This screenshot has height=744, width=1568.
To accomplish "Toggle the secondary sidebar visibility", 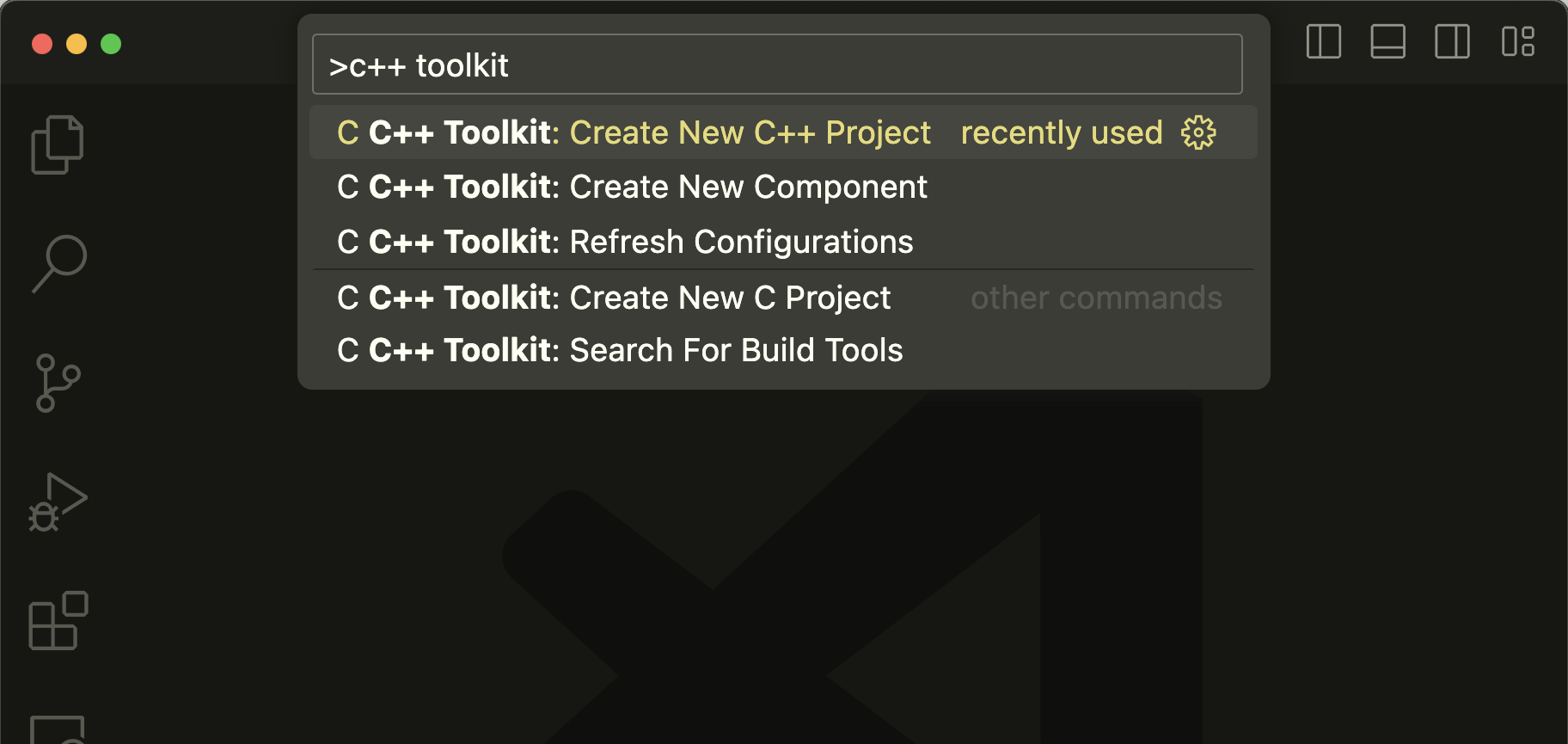I will click(1452, 41).
